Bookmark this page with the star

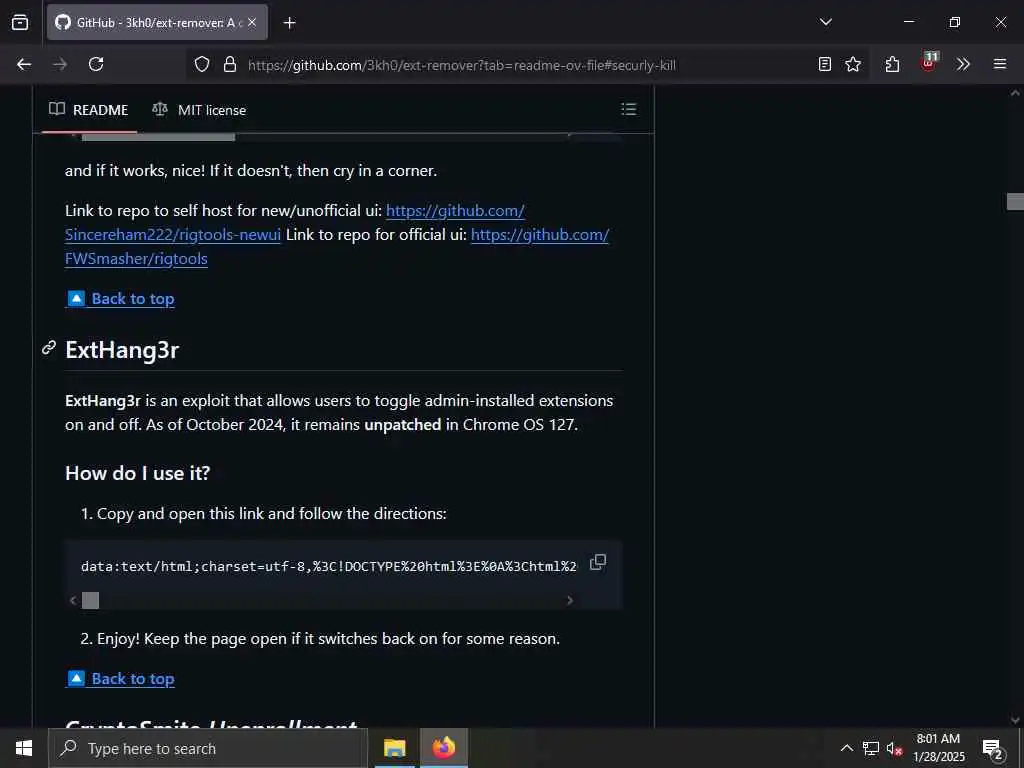pos(853,64)
